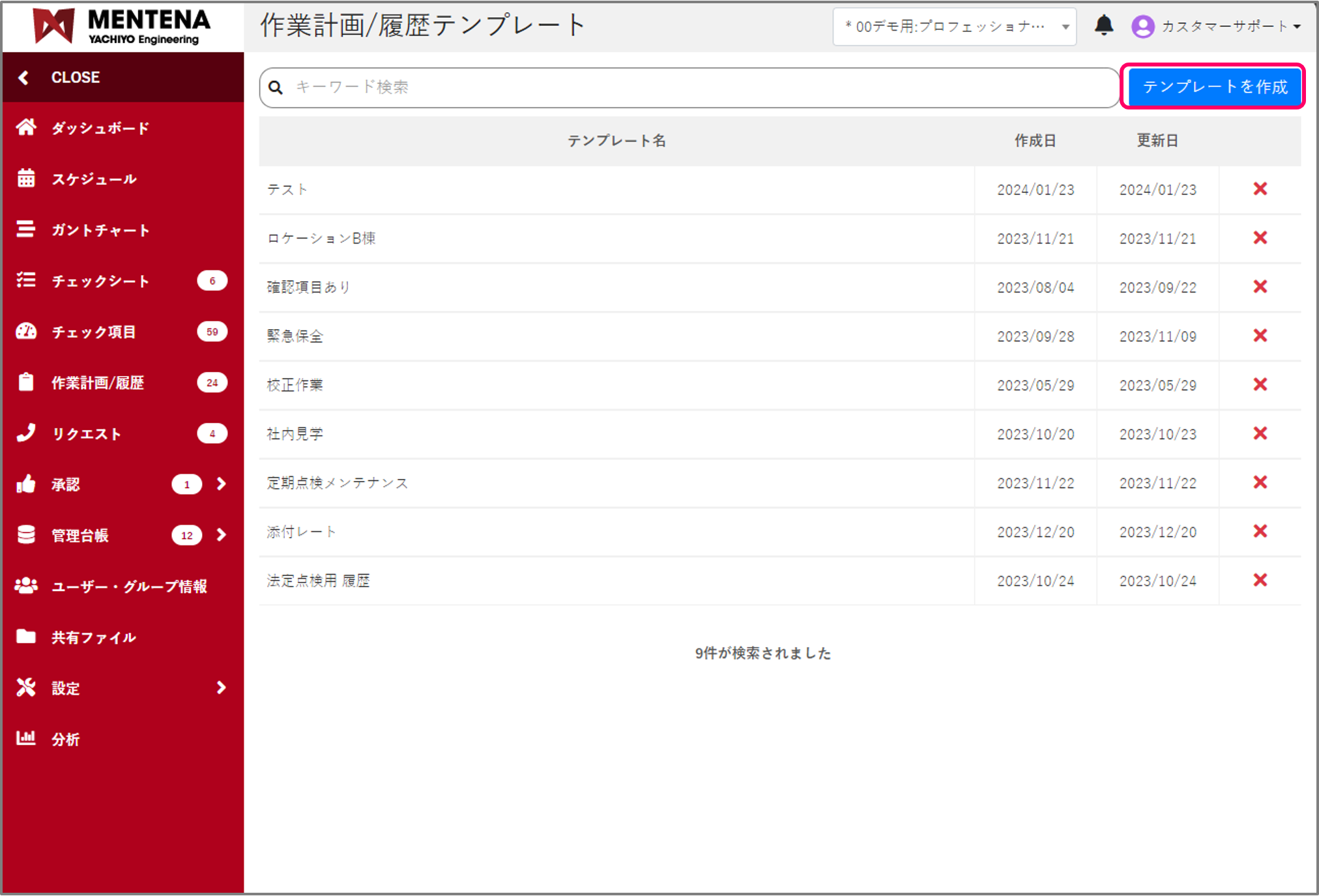Select the スケジュール calendar icon
This screenshot has width=1319, height=896.
coord(26,179)
